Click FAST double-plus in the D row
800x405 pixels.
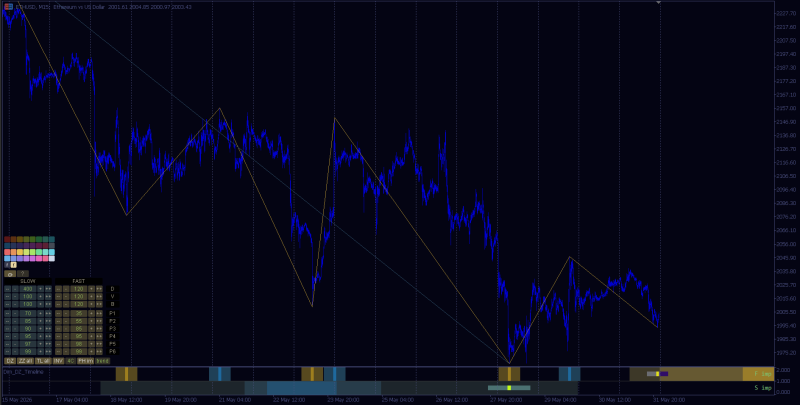point(99,289)
